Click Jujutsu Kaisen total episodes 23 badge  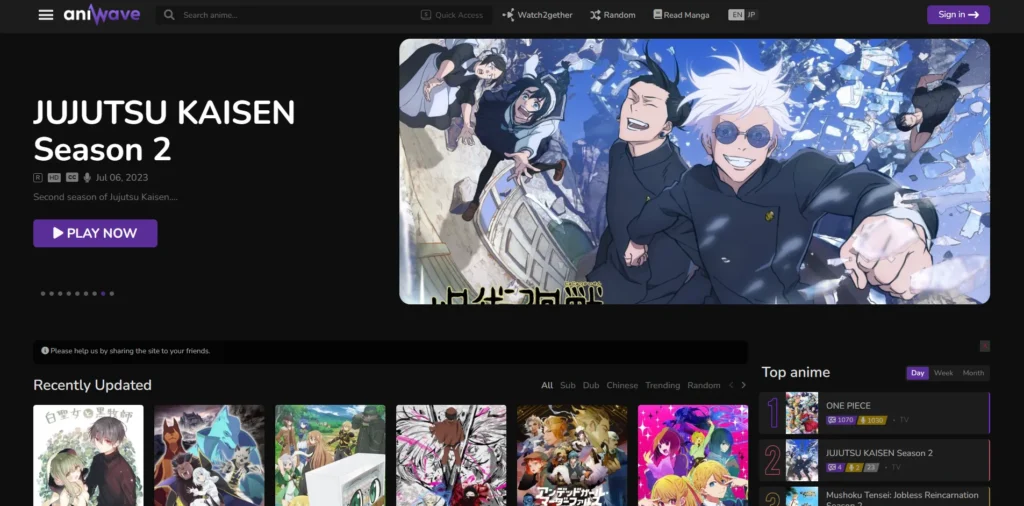coord(869,467)
